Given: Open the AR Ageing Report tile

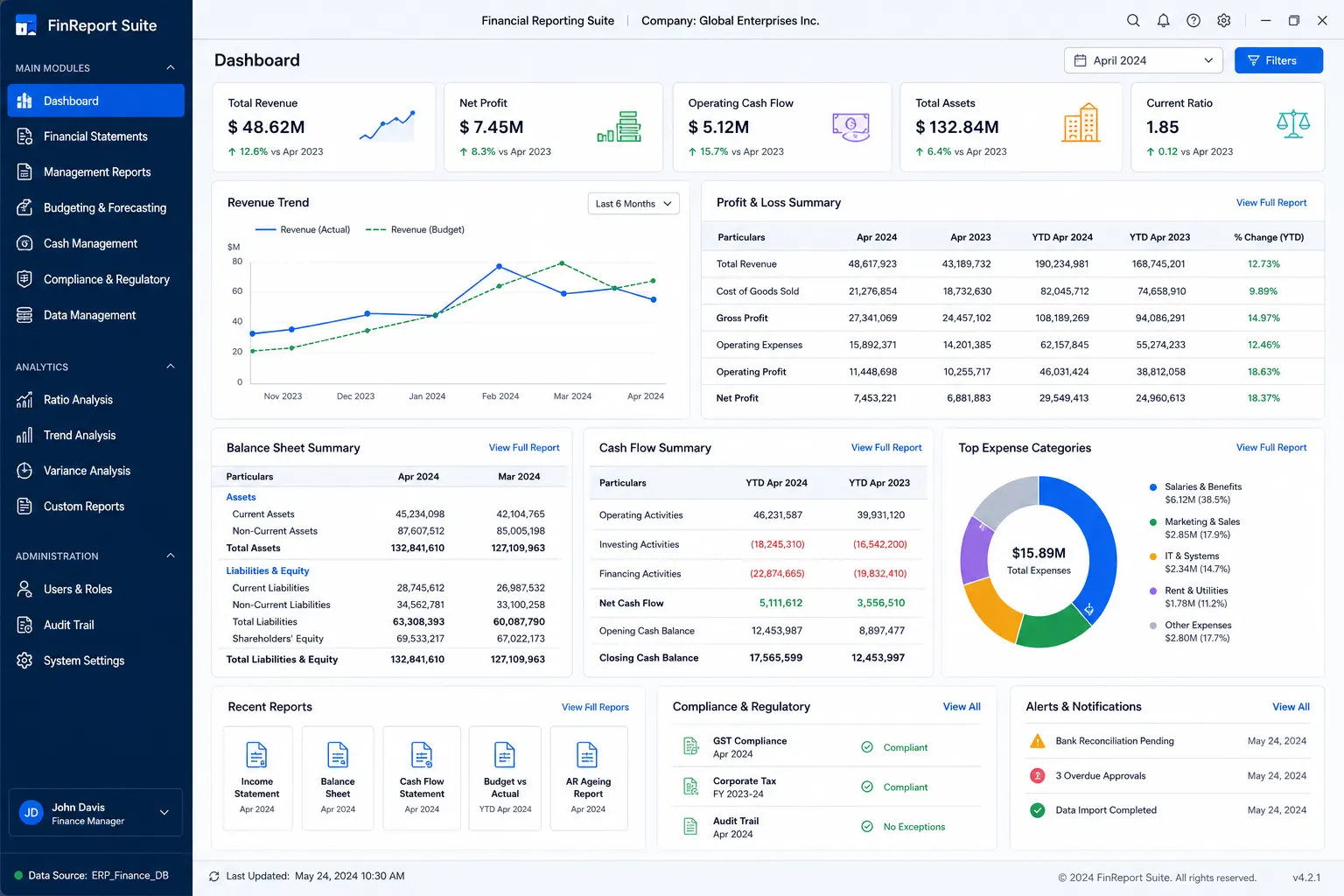Looking at the screenshot, I should point(588,778).
